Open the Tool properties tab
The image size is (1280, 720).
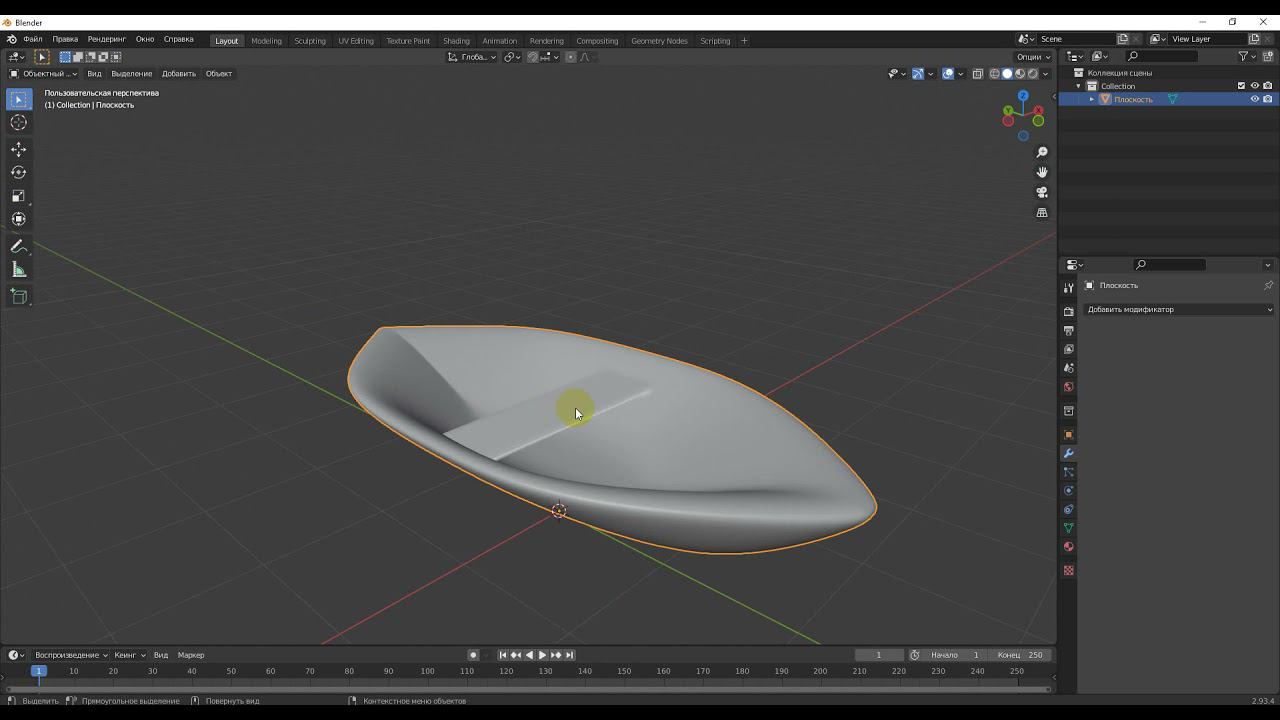click(1068, 288)
